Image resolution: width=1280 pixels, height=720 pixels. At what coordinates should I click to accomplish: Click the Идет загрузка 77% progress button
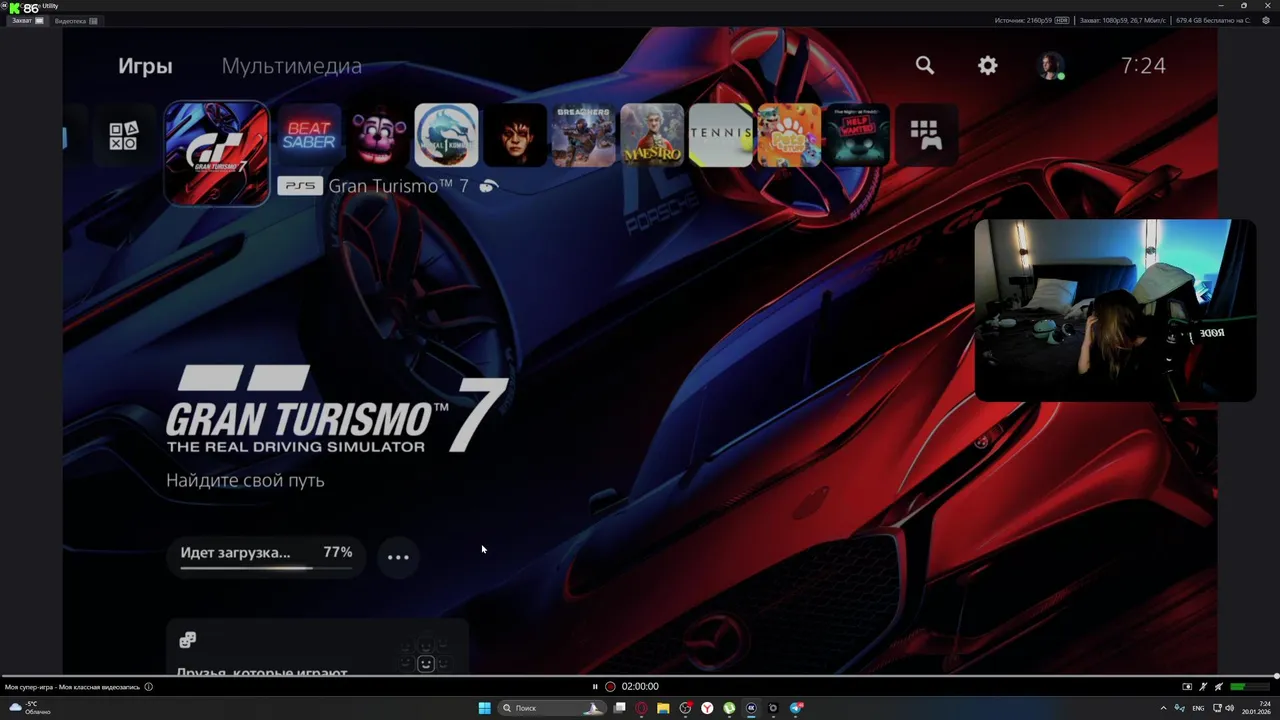point(267,556)
